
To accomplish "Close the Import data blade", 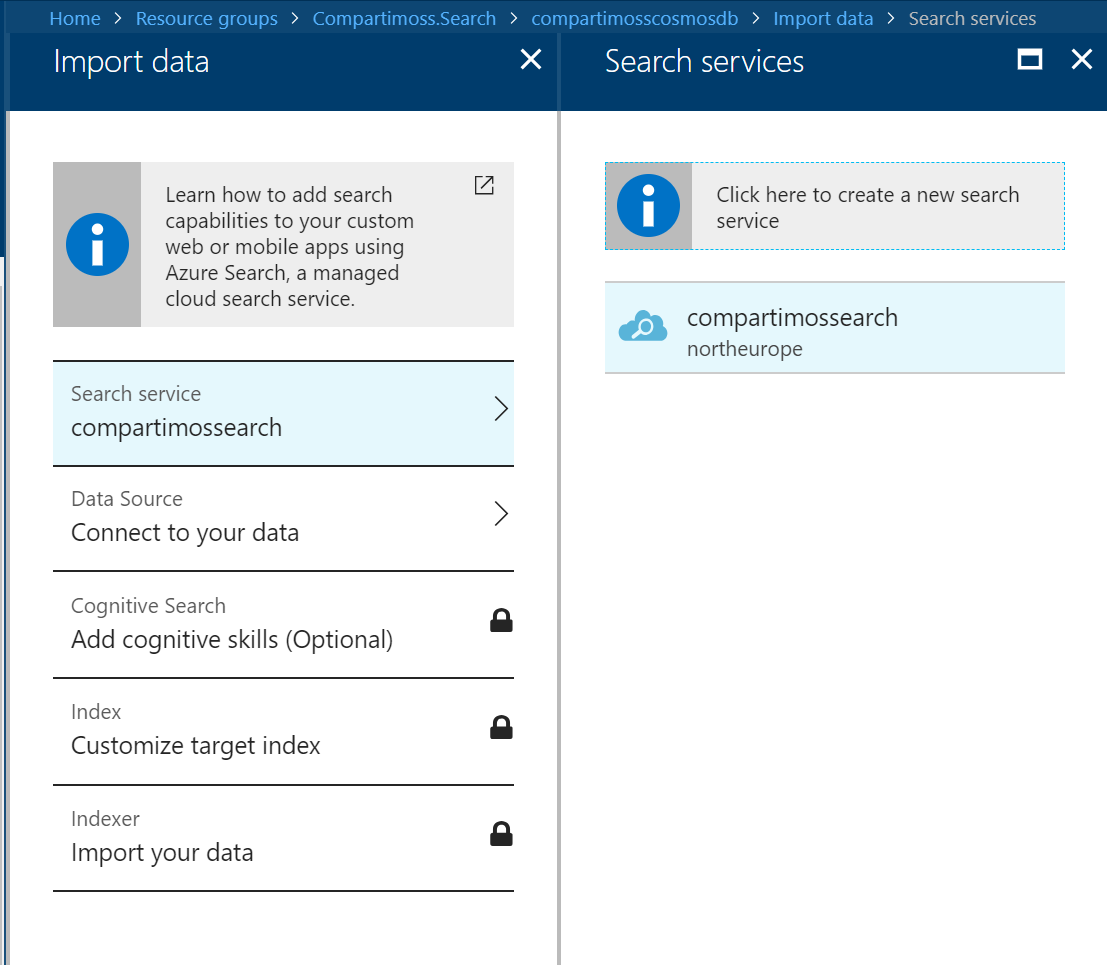I will pos(531,59).
